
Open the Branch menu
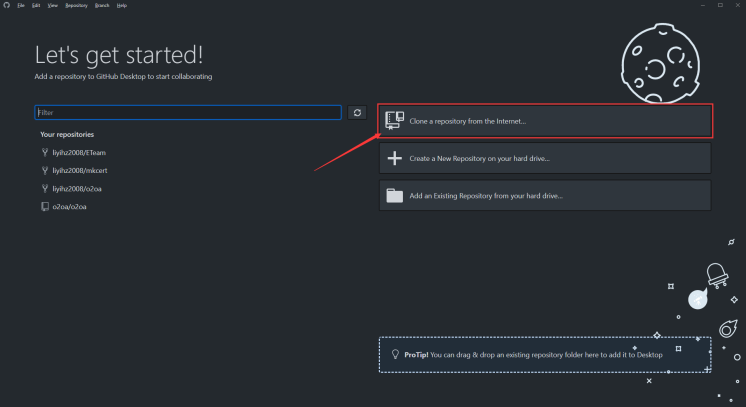pos(101,5)
